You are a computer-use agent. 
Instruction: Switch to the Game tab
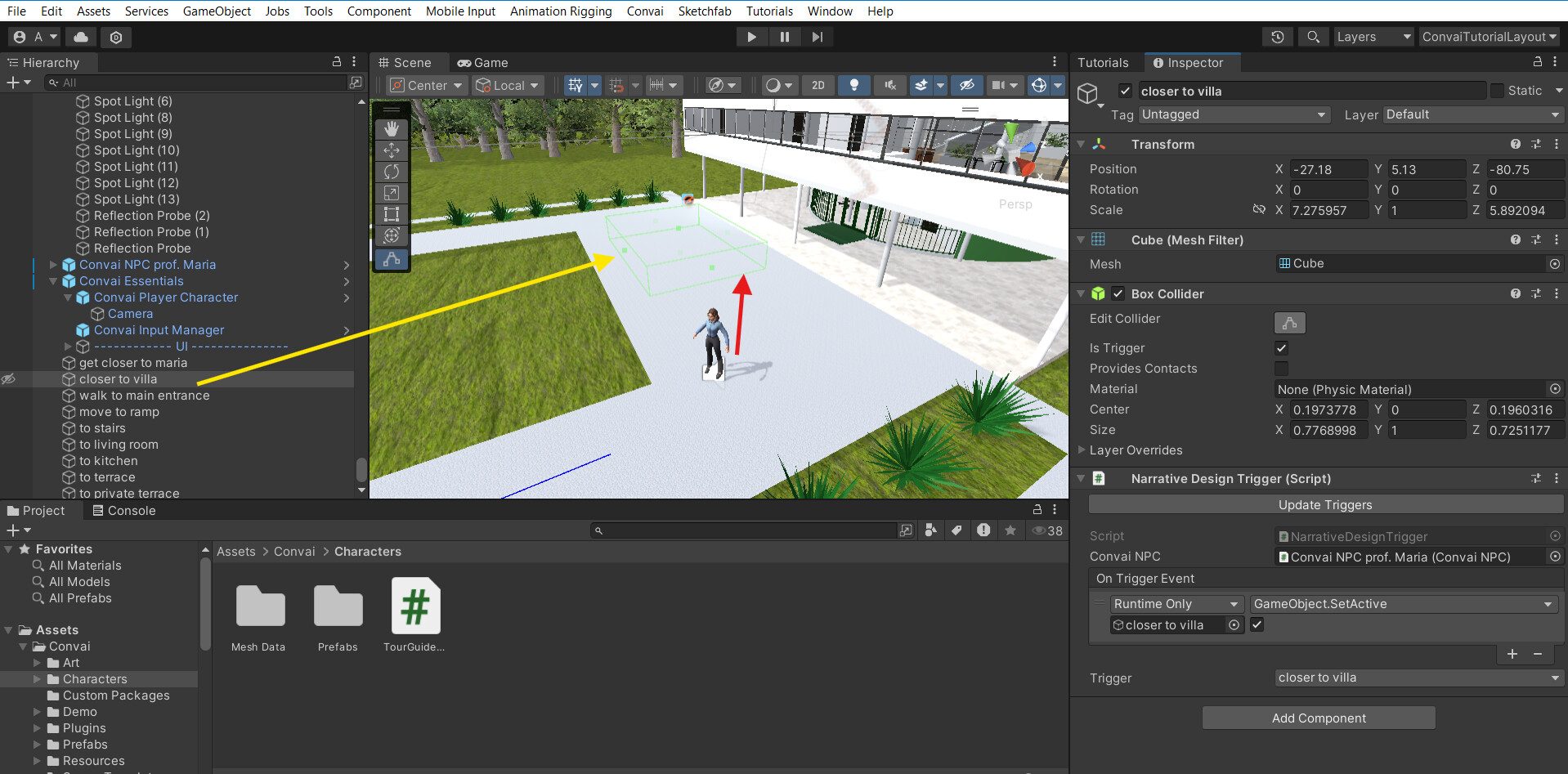[x=483, y=62]
